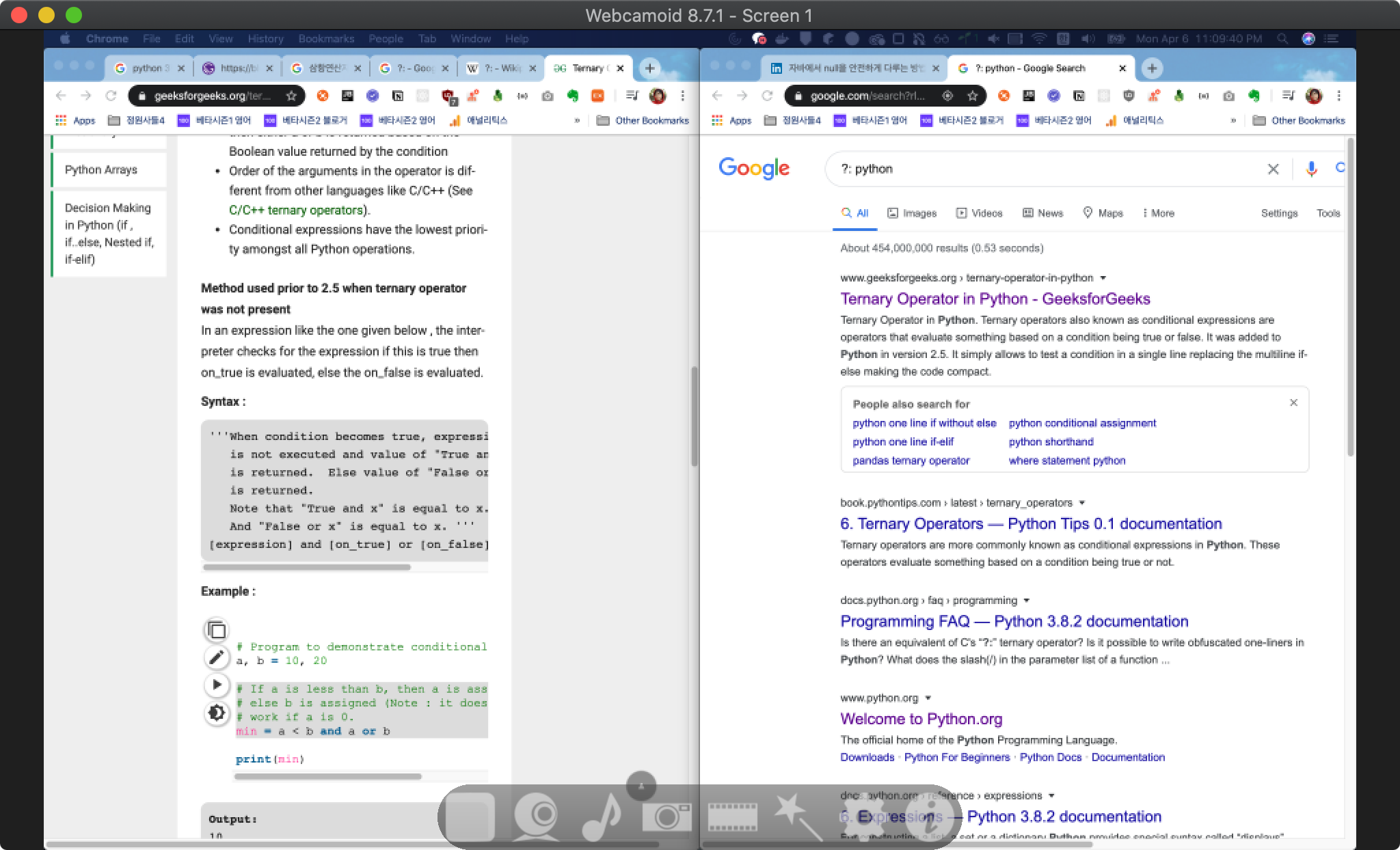This screenshot has height=850, width=1400.
Task: Switch to the Images search tab
Action: click(x=912, y=213)
